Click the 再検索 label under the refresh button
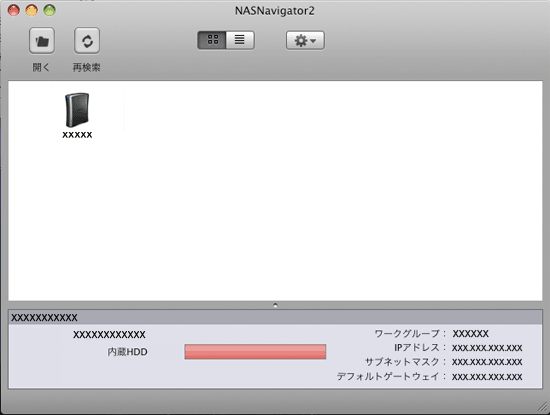Screen dimensions: 550x415 coord(87,67)
